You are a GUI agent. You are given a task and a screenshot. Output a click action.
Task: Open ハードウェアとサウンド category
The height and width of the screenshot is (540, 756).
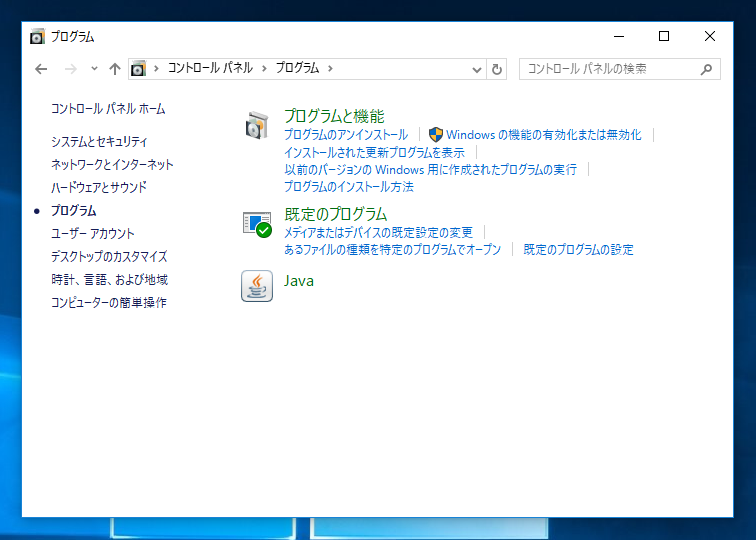(99, 187)
